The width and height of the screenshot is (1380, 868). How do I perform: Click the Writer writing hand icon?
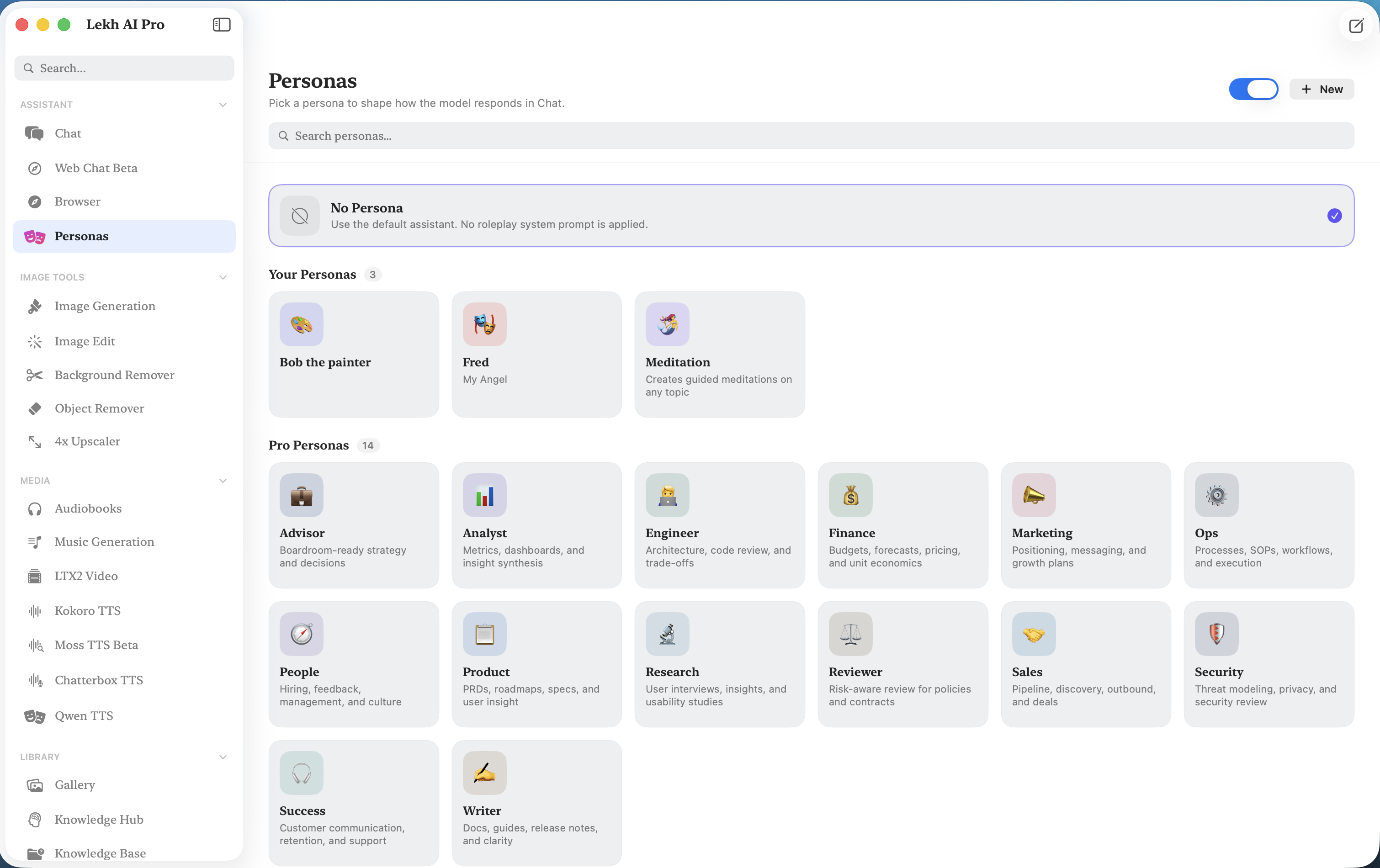point(484,773)
